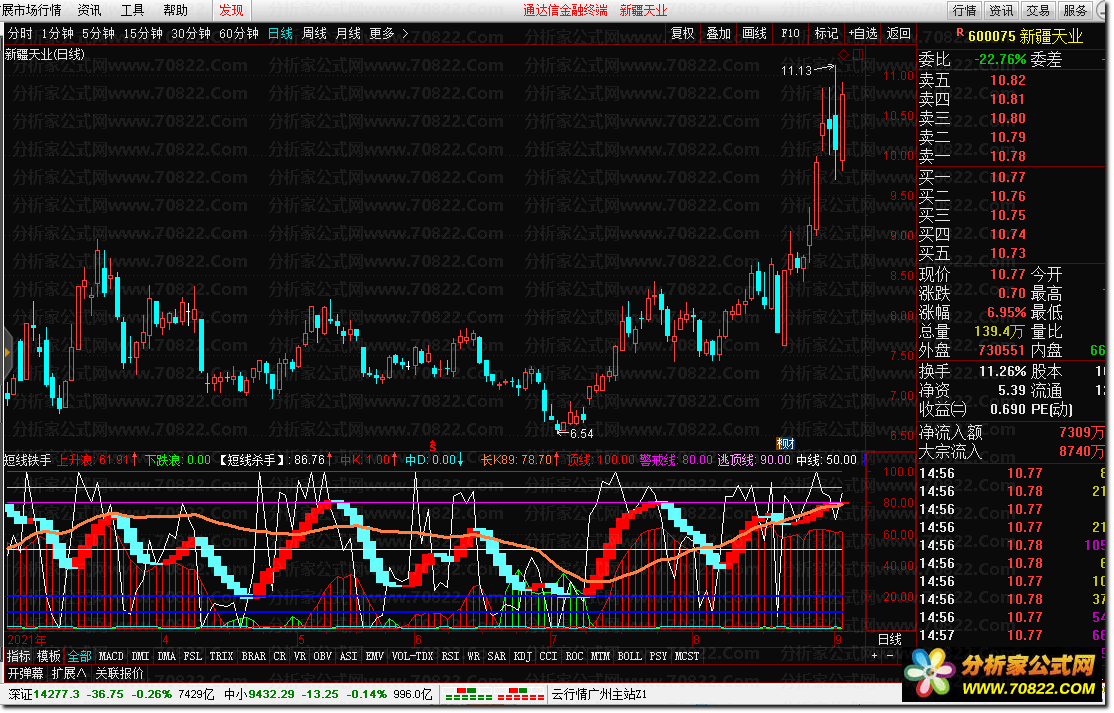
Task: Click top-right 行情 button
Action: coord(965,10)
